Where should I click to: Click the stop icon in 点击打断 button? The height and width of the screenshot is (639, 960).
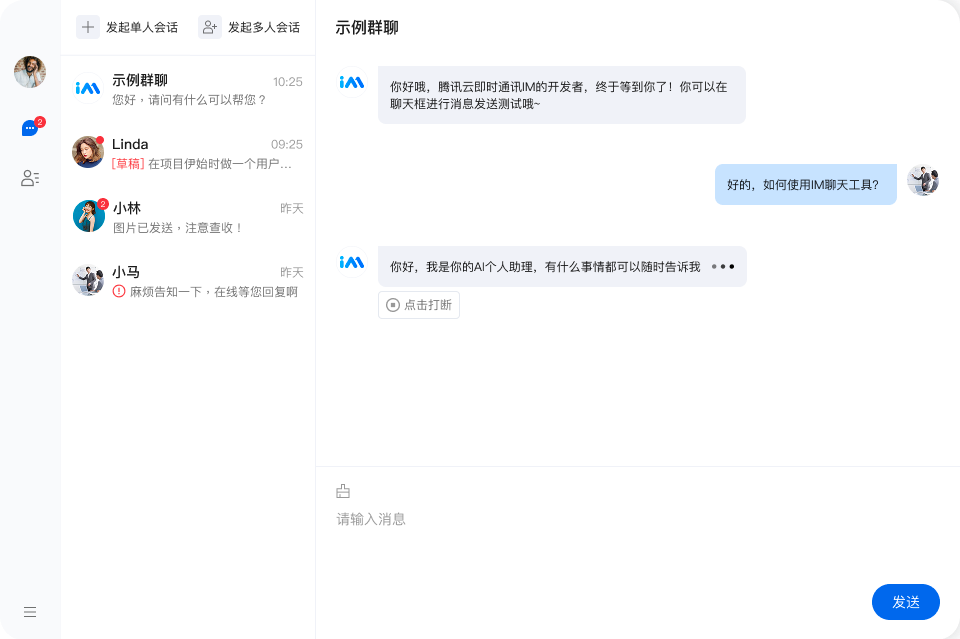pos(393,305)
